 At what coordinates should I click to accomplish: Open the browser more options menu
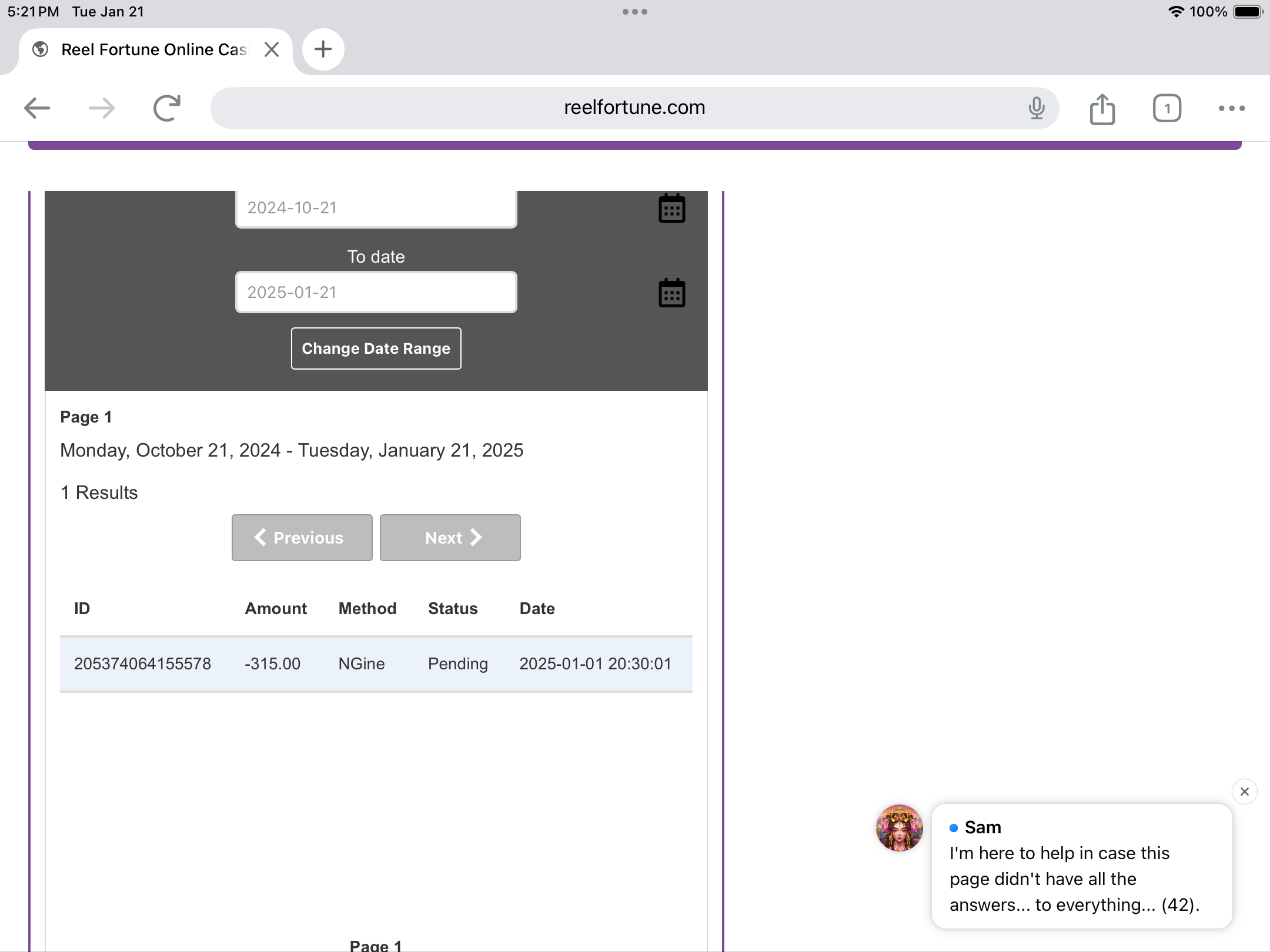click(x=1232, y=108)
